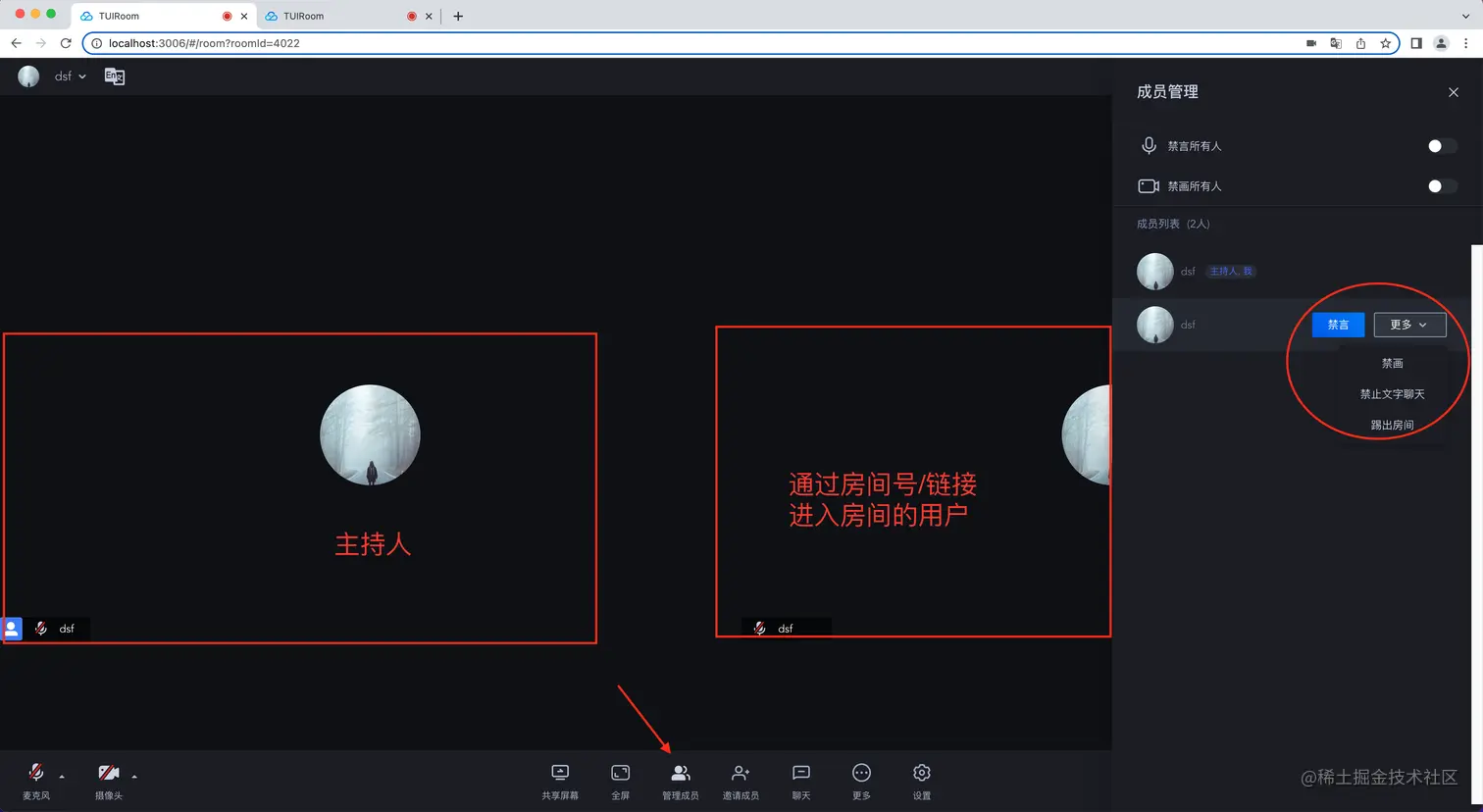Toggle the microphone icon in bottom toolbar

coord(36,773)
